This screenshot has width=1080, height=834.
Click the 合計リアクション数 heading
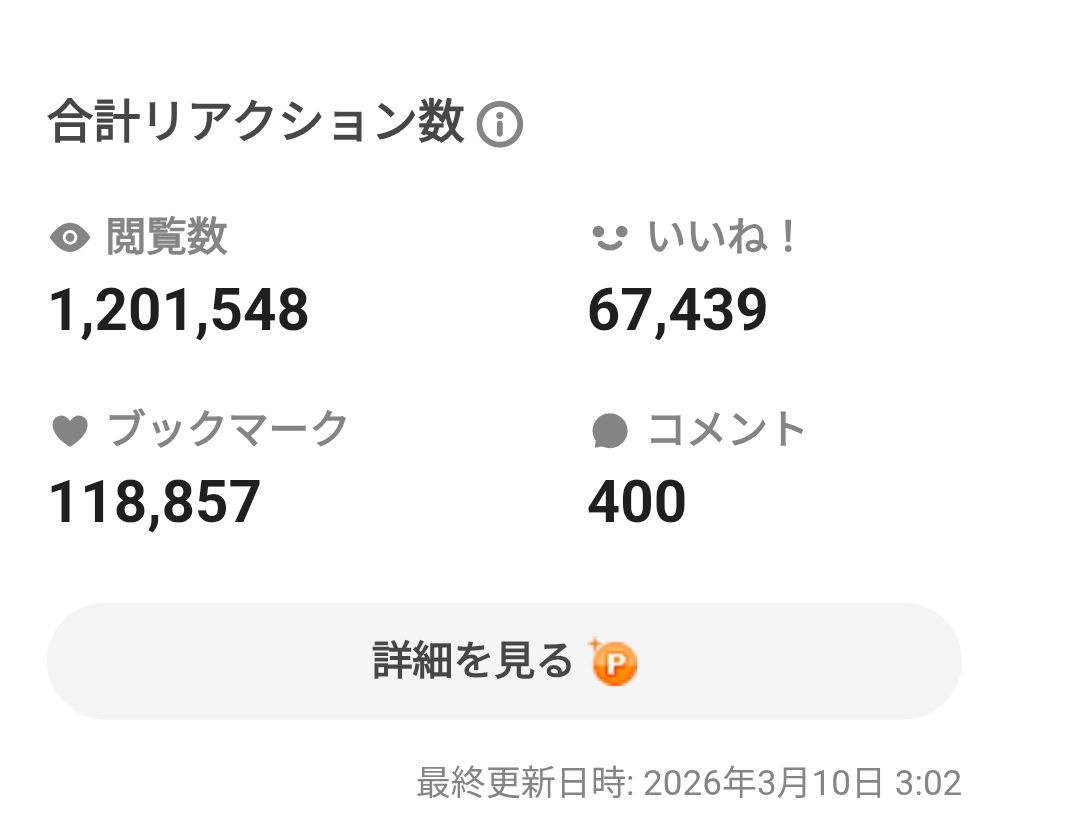[x=256, y=124]
